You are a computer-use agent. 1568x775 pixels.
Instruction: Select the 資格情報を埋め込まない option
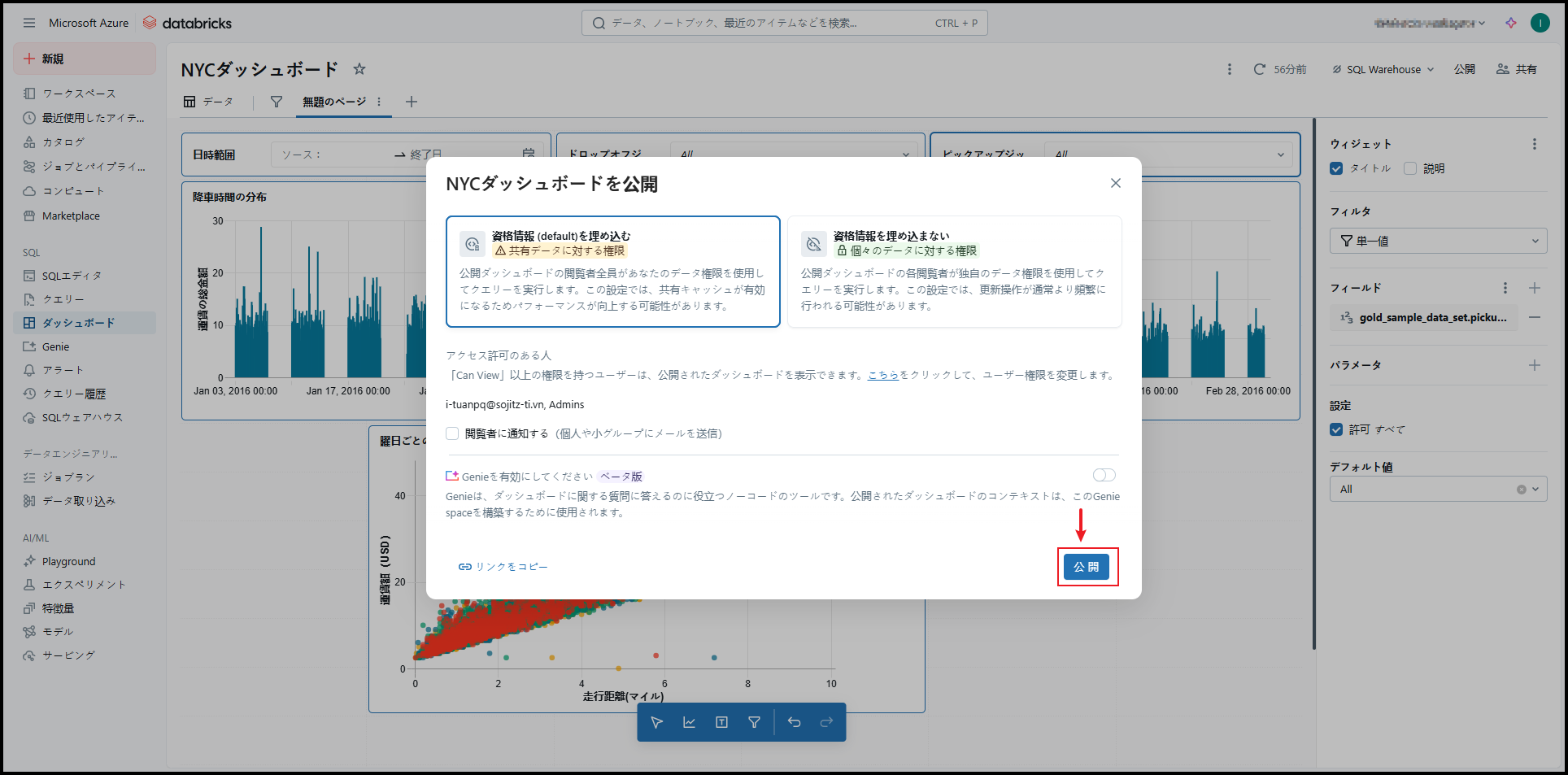click(x=955, y=272)
